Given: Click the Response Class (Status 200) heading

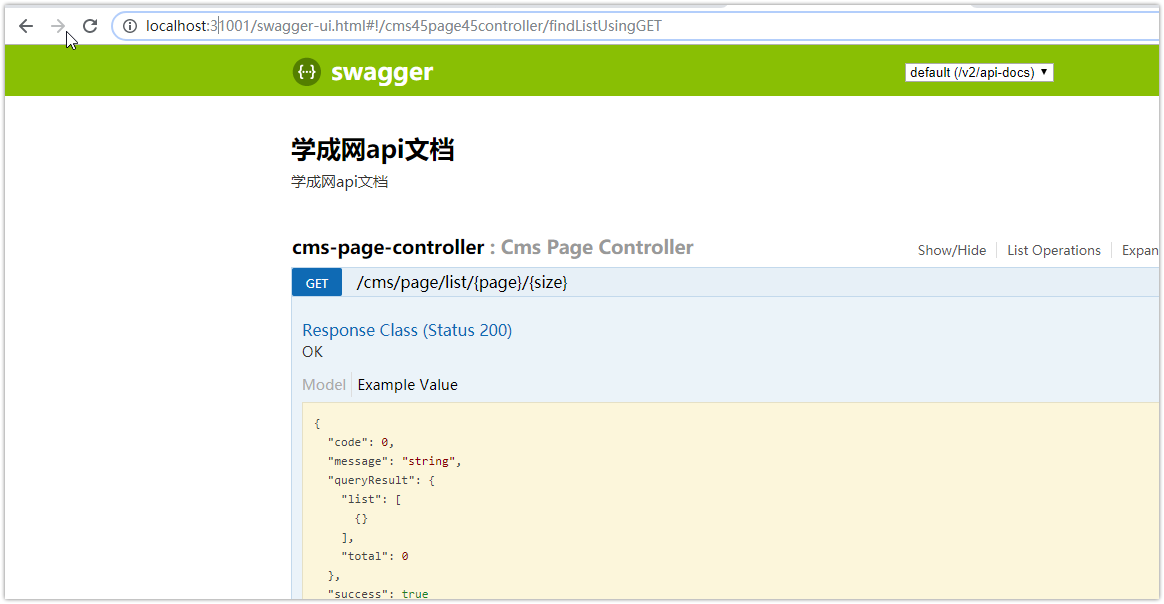Looking at the screenshot, I should [x=407, y=330].
